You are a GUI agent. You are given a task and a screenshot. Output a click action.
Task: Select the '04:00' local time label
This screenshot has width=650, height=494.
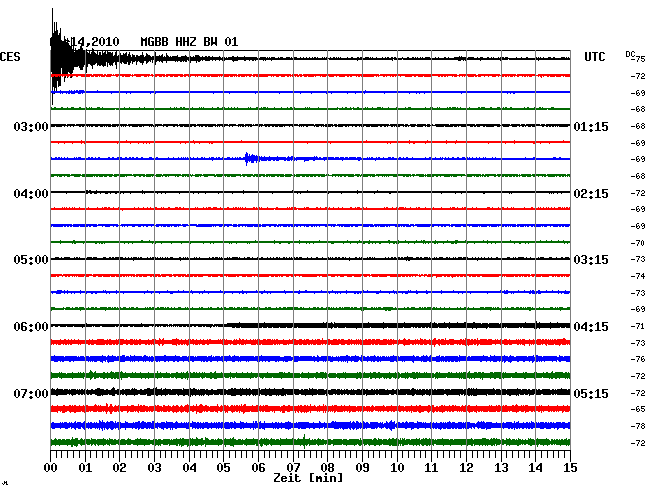31,194
